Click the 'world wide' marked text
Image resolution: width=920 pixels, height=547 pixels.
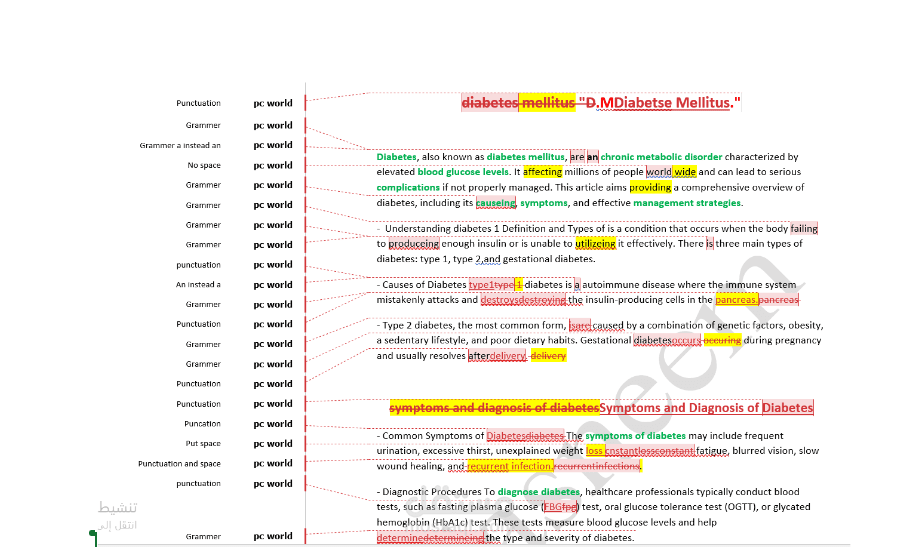click(671, 172)
